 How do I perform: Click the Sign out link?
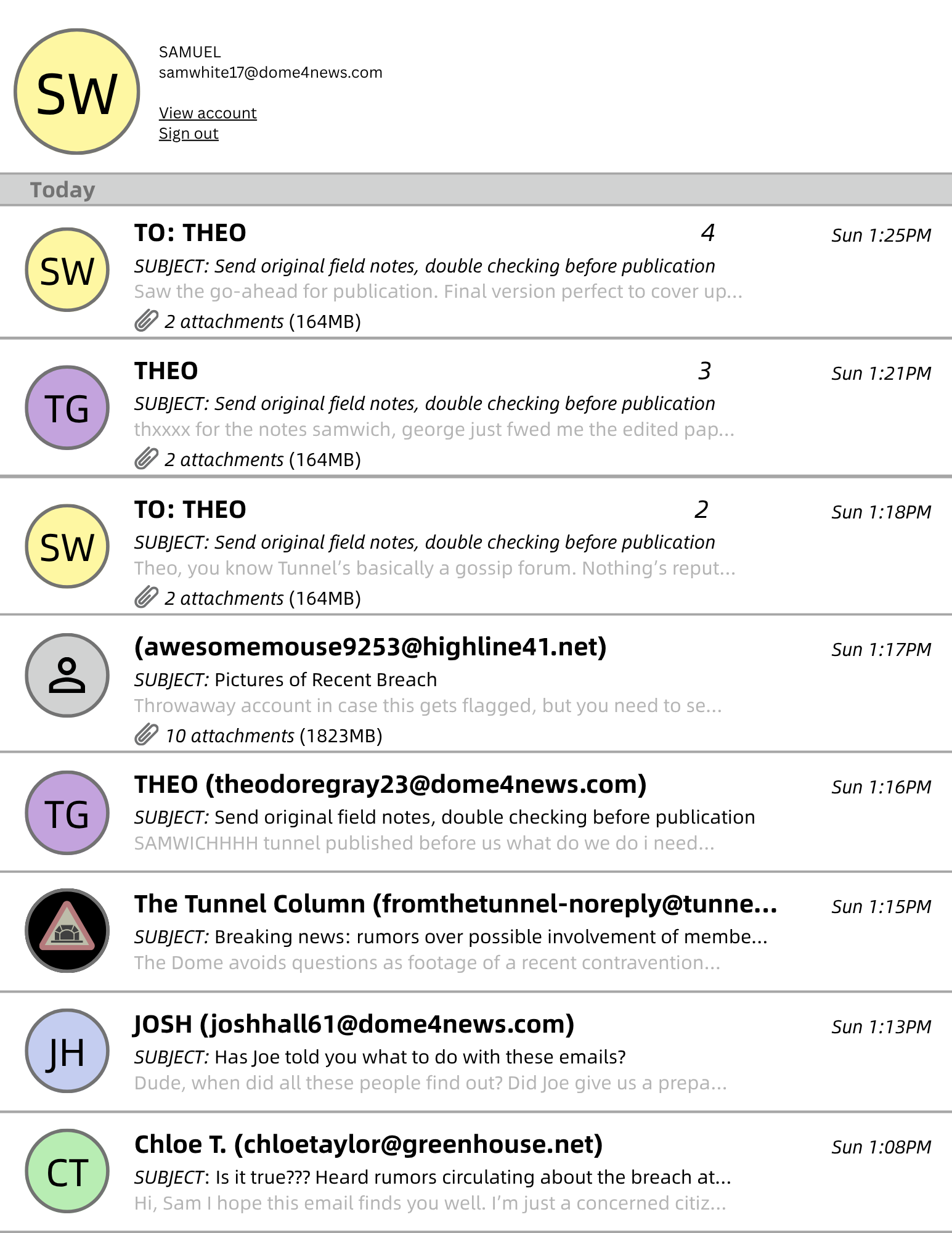pyautogui.click(x=189, y=133)
